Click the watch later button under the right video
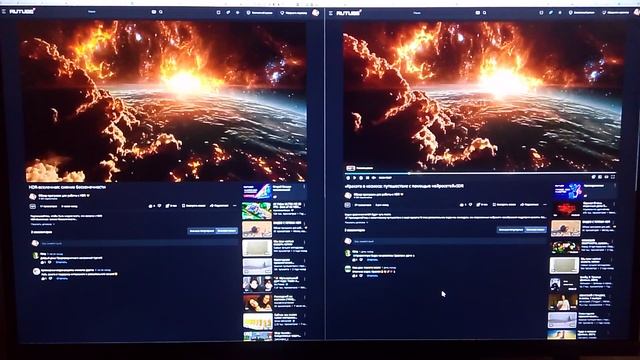This screenshot has height=360, width=640. pos(504,204)
